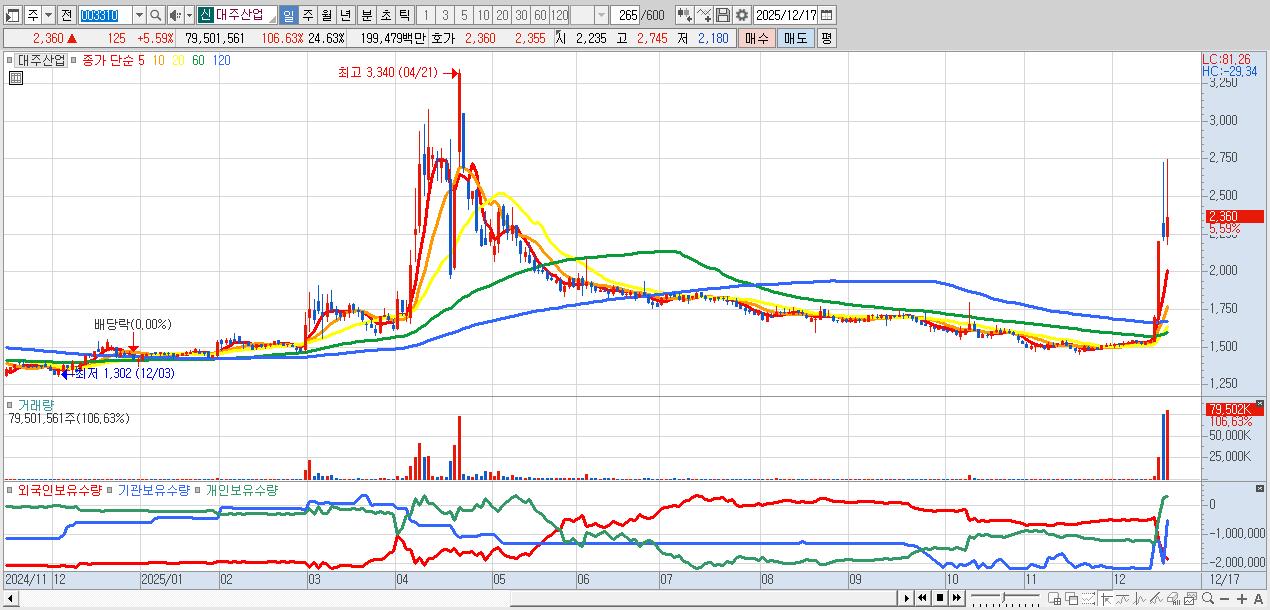Image resolution: width=1270 pixels, height=610 pixels.
Task: Click the bottom zoom slider handle
Action: [1003, 597]
